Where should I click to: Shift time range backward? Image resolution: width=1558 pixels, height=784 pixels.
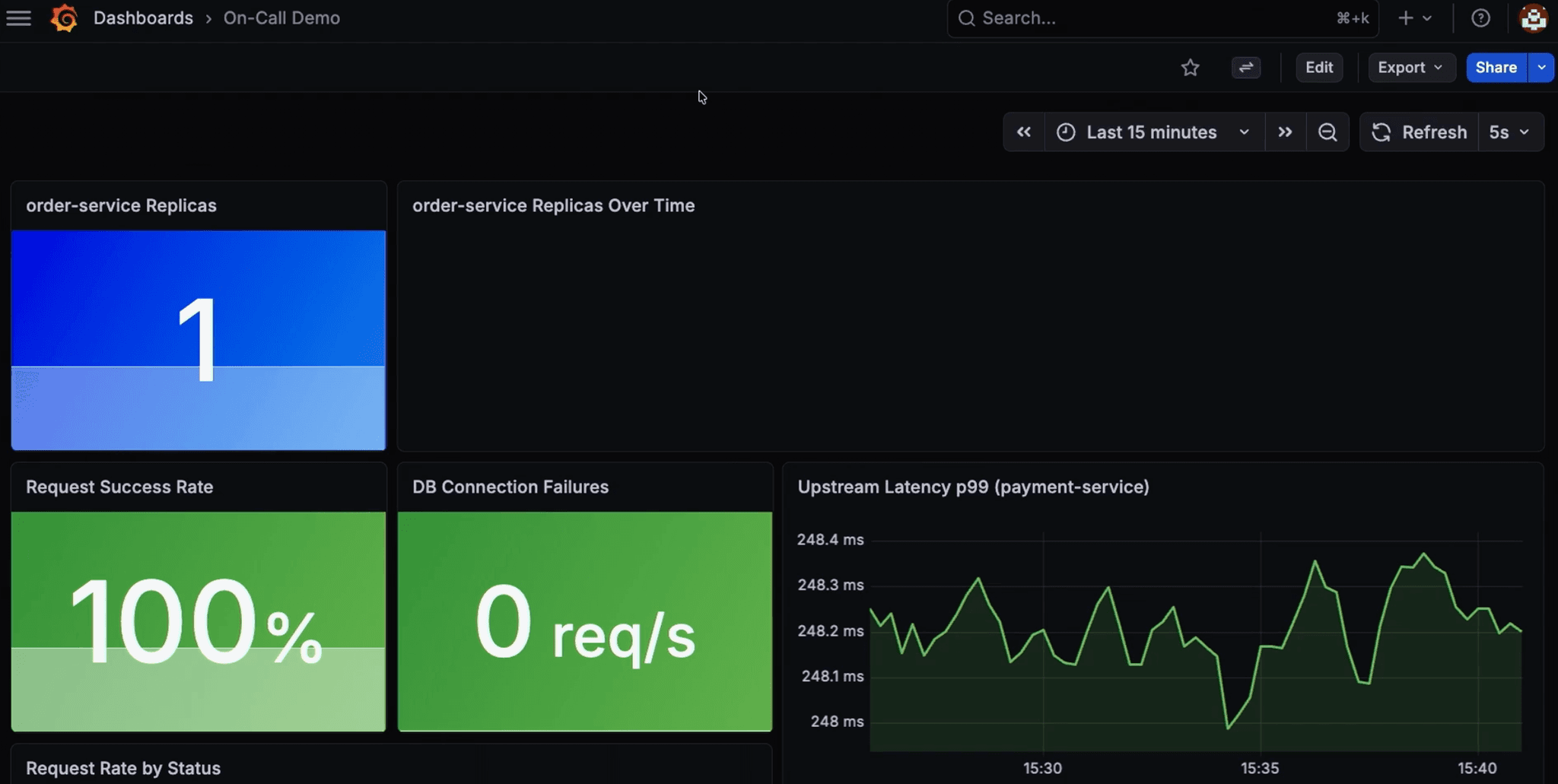pos(1024,132)
